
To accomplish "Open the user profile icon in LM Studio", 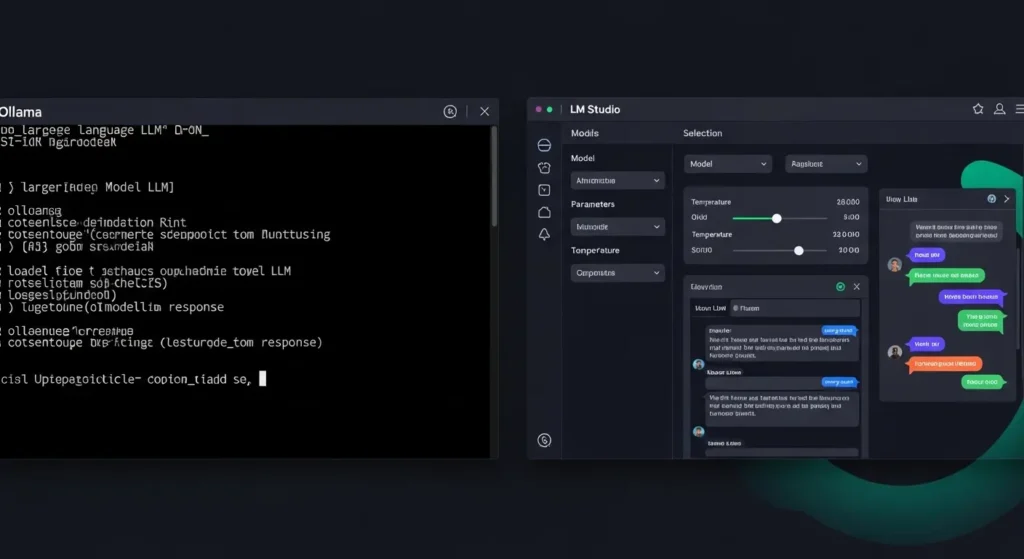I will click(x=999, y=109).
